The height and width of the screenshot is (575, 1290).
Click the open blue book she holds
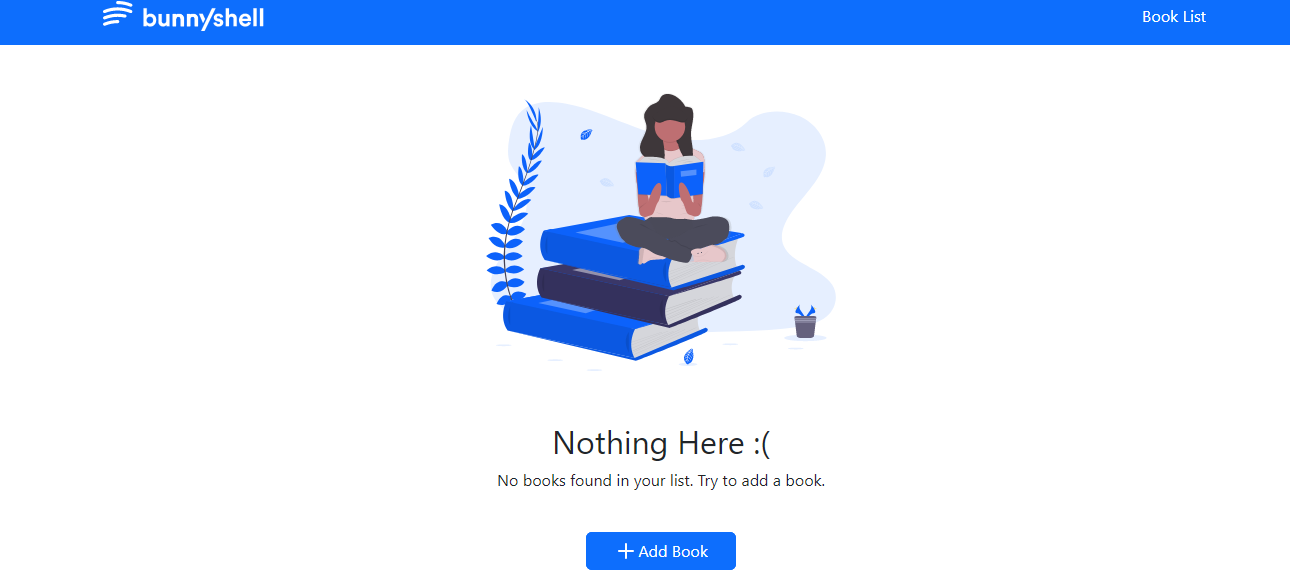[x=670, y=178]
